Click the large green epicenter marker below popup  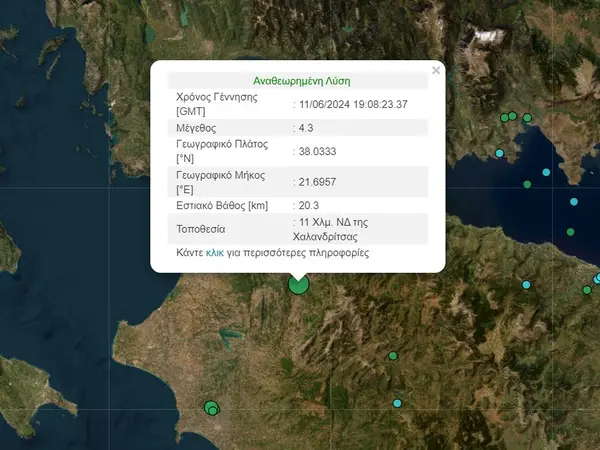point(298,285)
